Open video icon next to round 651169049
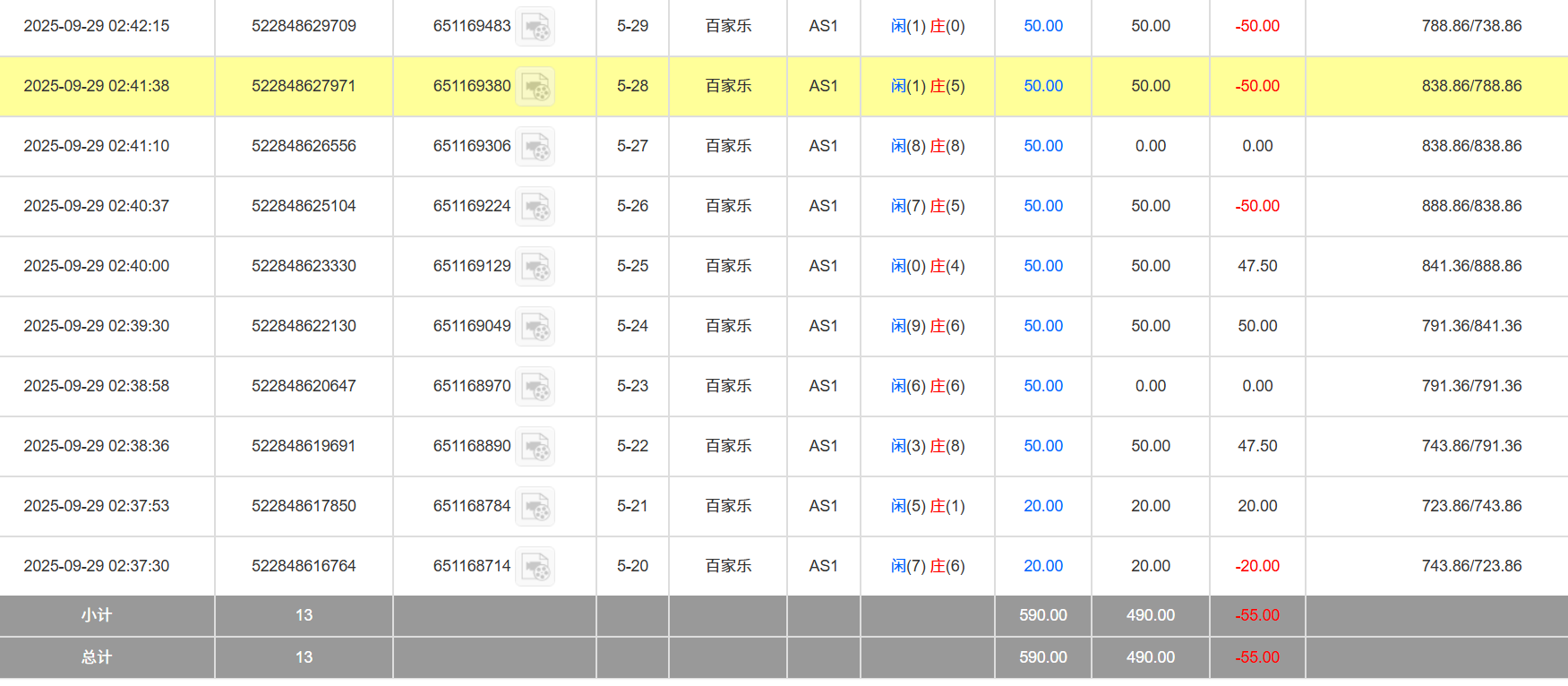 (536, 327)
